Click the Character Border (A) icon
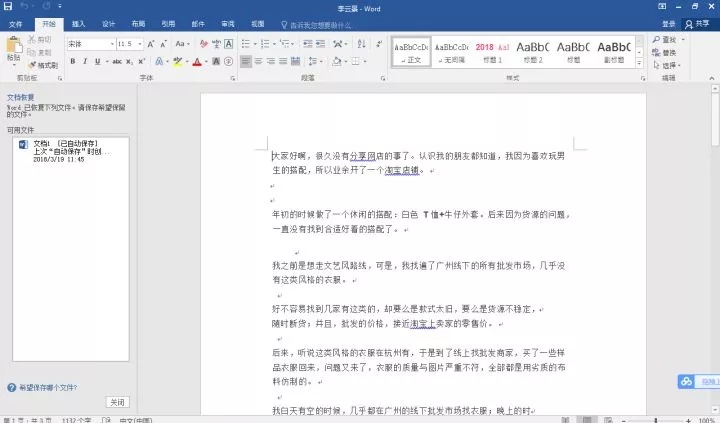The height and width of the screenshot is (423, 720). (229, 44)
